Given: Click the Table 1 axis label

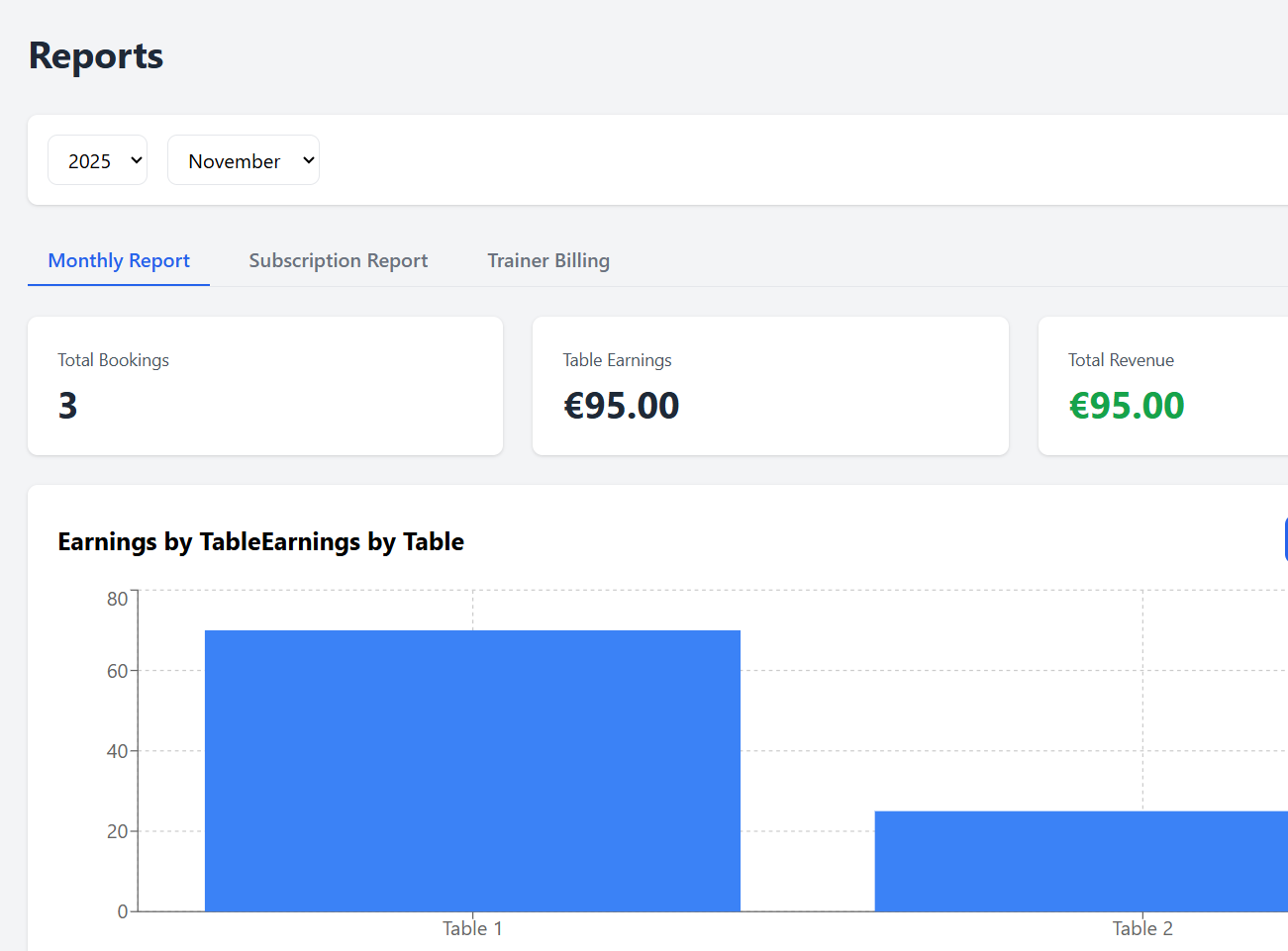Looking at the screenshot, I should pyautogui.click(x=472, y=928).
